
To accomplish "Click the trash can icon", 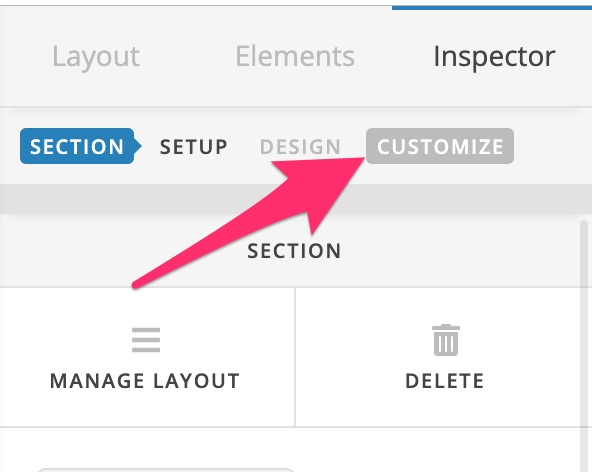I will [446, 340].
